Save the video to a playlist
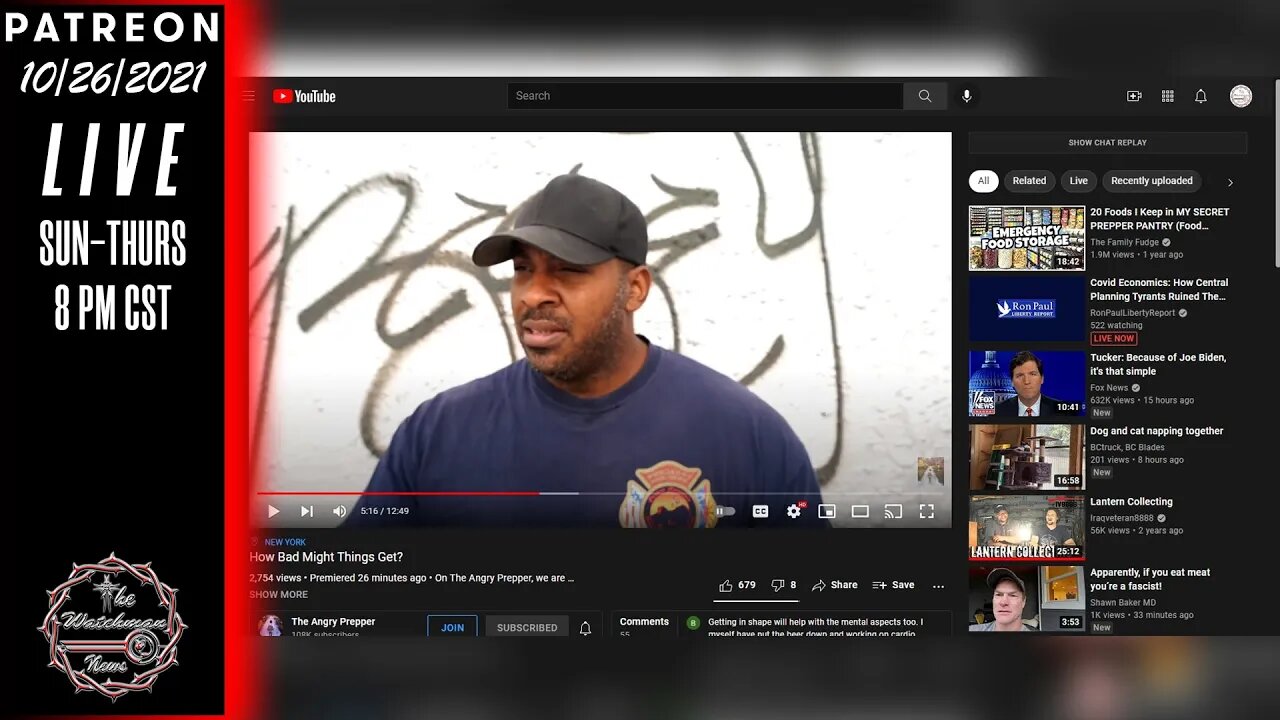Screen dimensions: 1280x720 894,585
